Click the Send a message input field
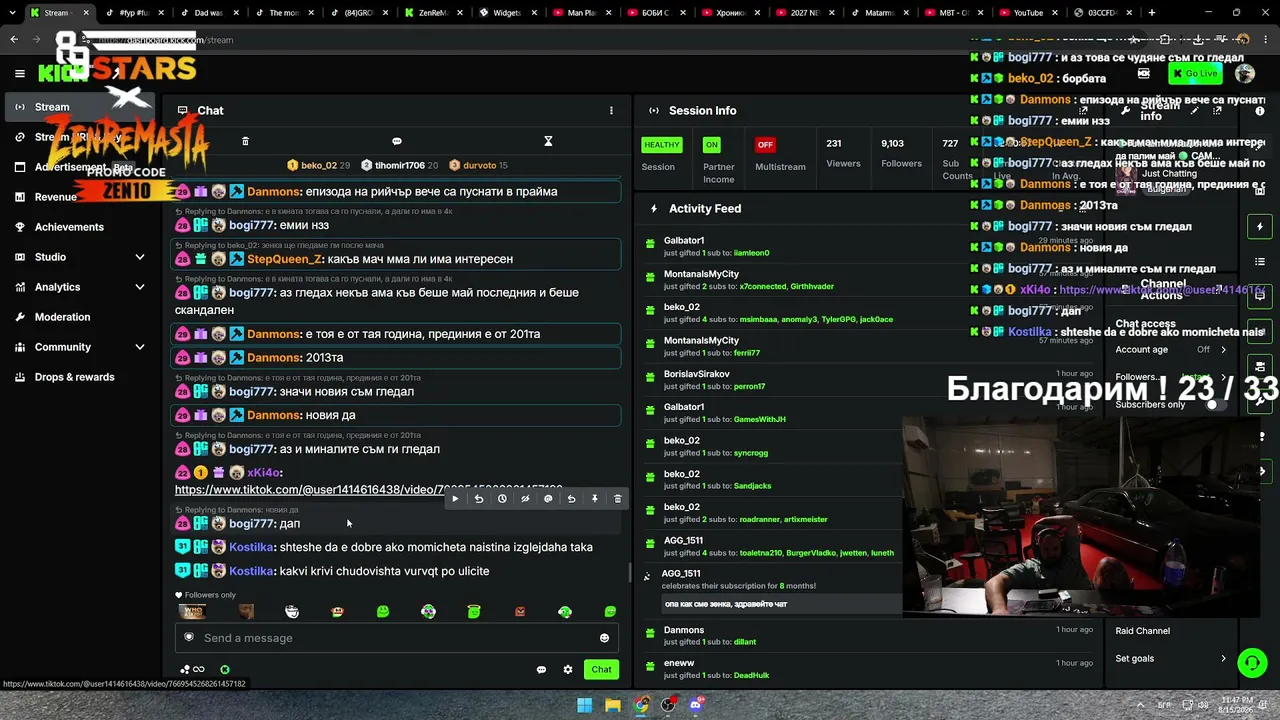 (397, 638)
